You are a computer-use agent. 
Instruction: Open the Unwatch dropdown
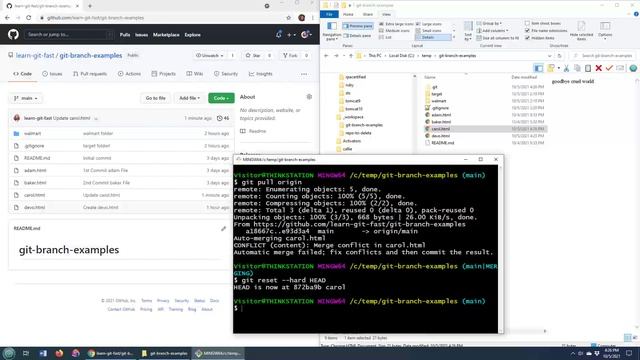click(210, 55)
